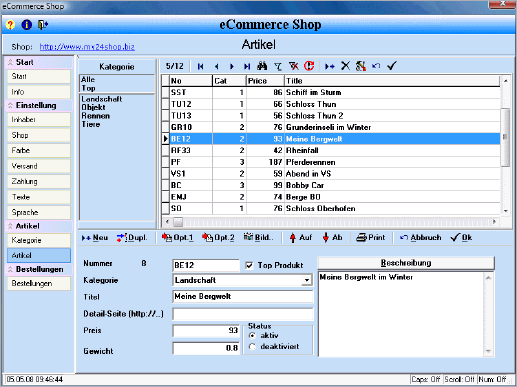Select Rennen category
Viewport: 517px width, 387px height.
tap(96, 116)
